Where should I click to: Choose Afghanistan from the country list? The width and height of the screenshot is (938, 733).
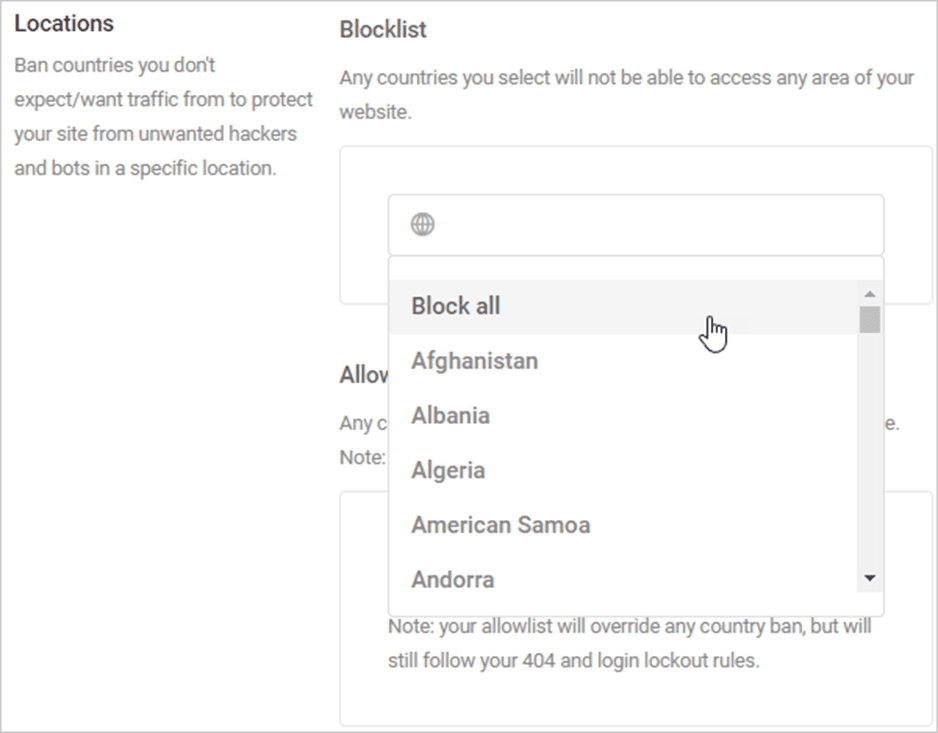coord(623,361)
